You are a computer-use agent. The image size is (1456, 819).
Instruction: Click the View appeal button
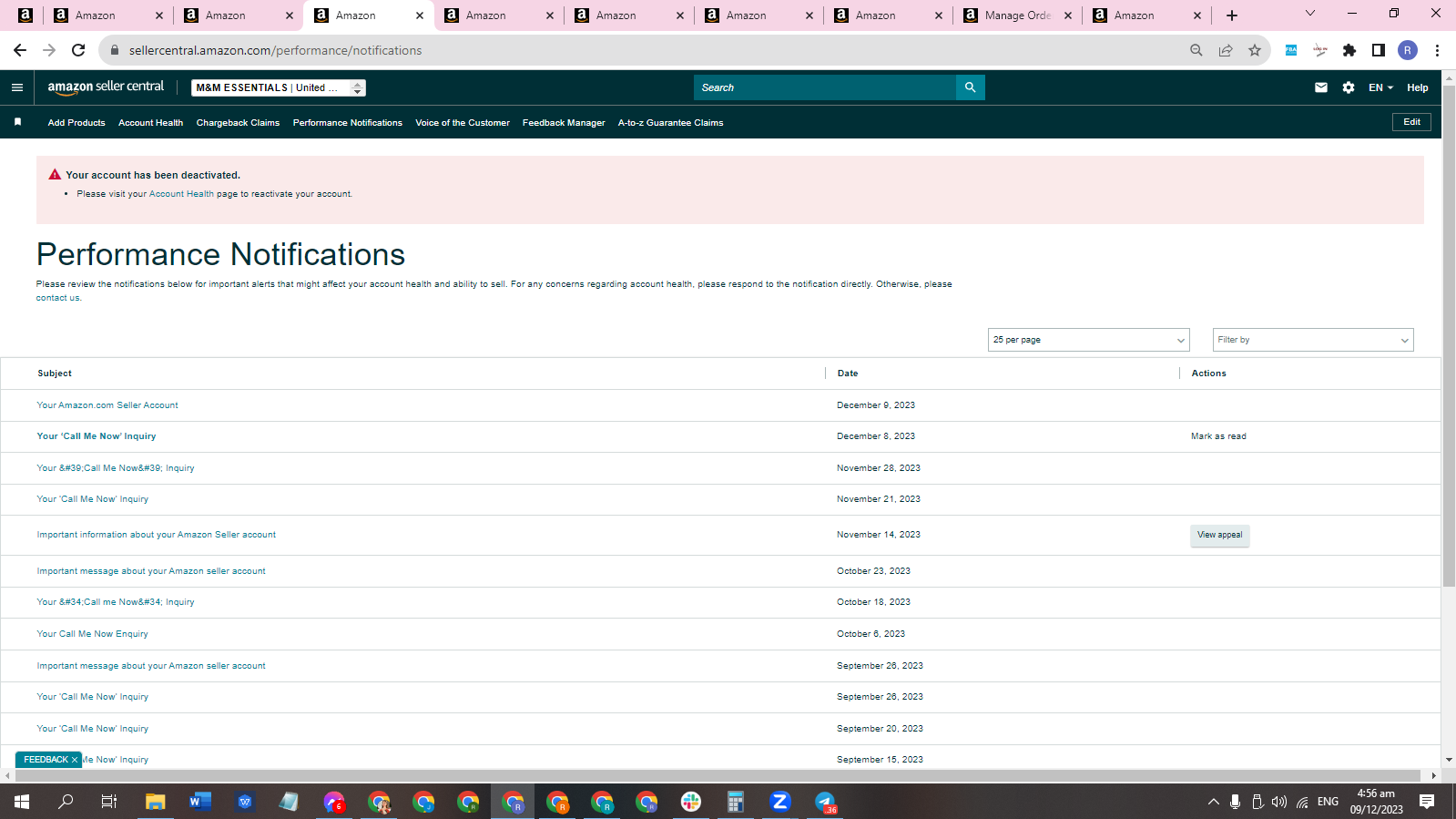(1219, 535)
